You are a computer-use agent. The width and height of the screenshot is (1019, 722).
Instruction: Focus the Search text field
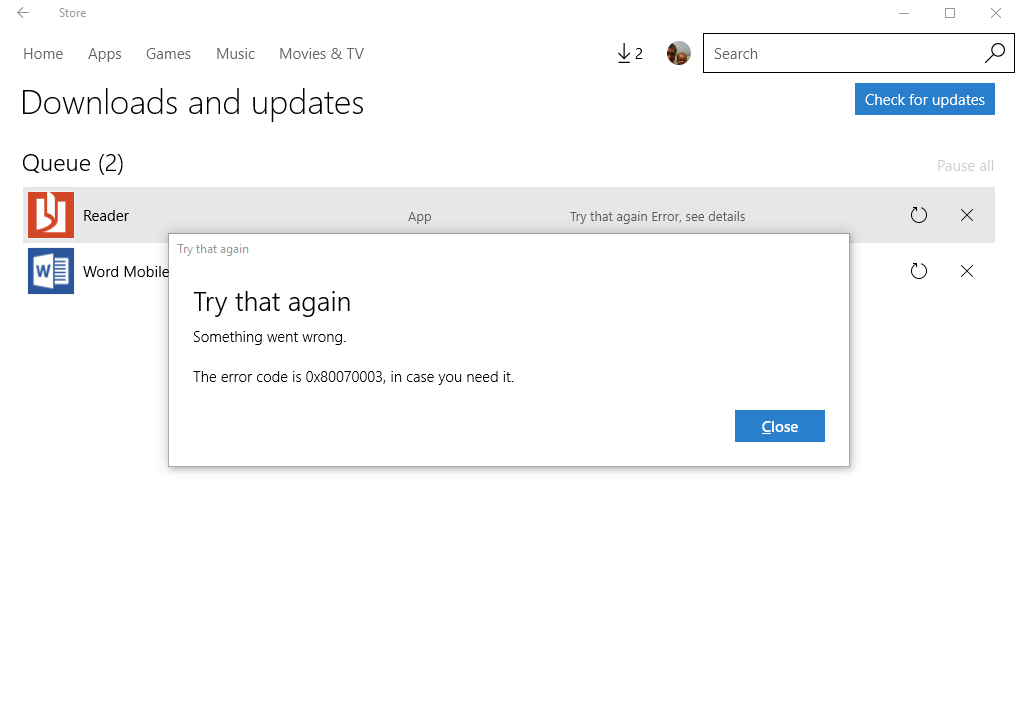[x=840, y=54]
